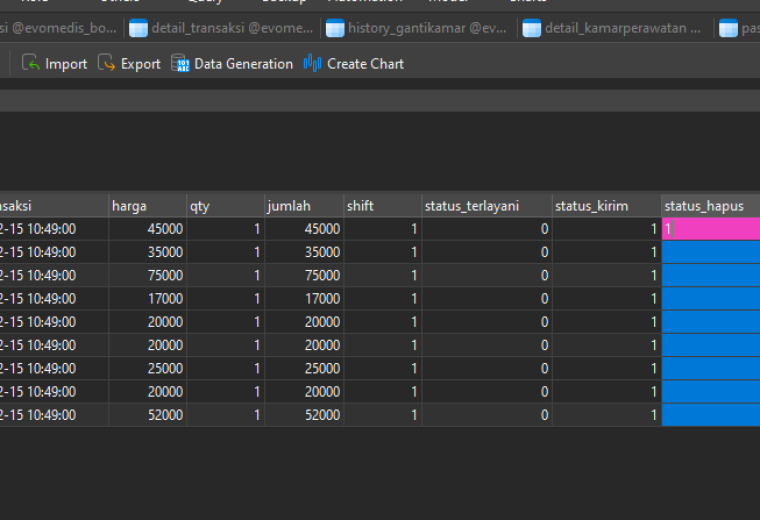Screen dimensions: 760x520
Task: Click the pink editing cell in status_hapus
Action: coord(711,229)
